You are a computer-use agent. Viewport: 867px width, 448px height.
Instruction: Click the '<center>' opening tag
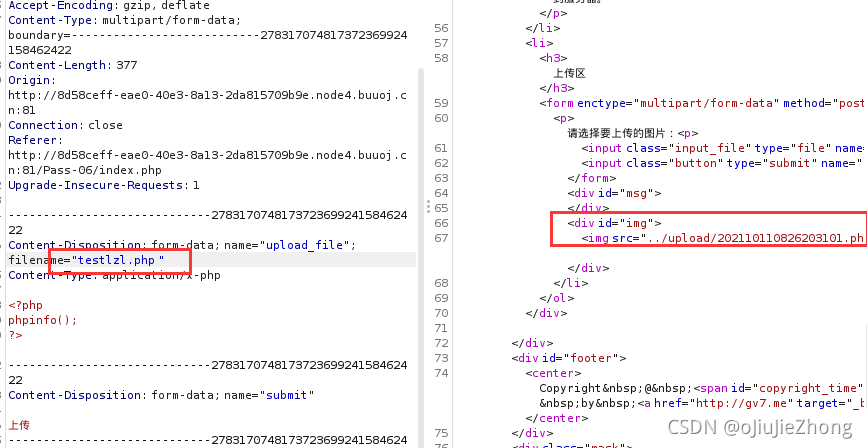pyautogui.click(x=553, y=373)
